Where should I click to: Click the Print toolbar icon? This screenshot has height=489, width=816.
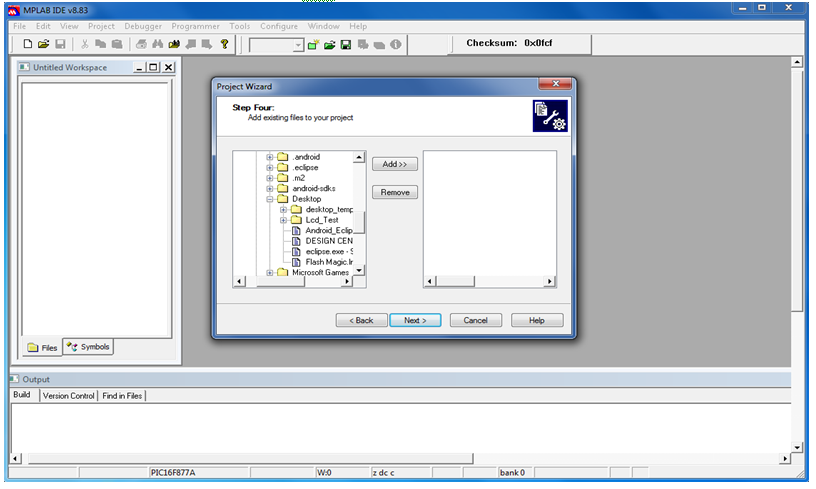pyautogui.click(x=141, y=44)
